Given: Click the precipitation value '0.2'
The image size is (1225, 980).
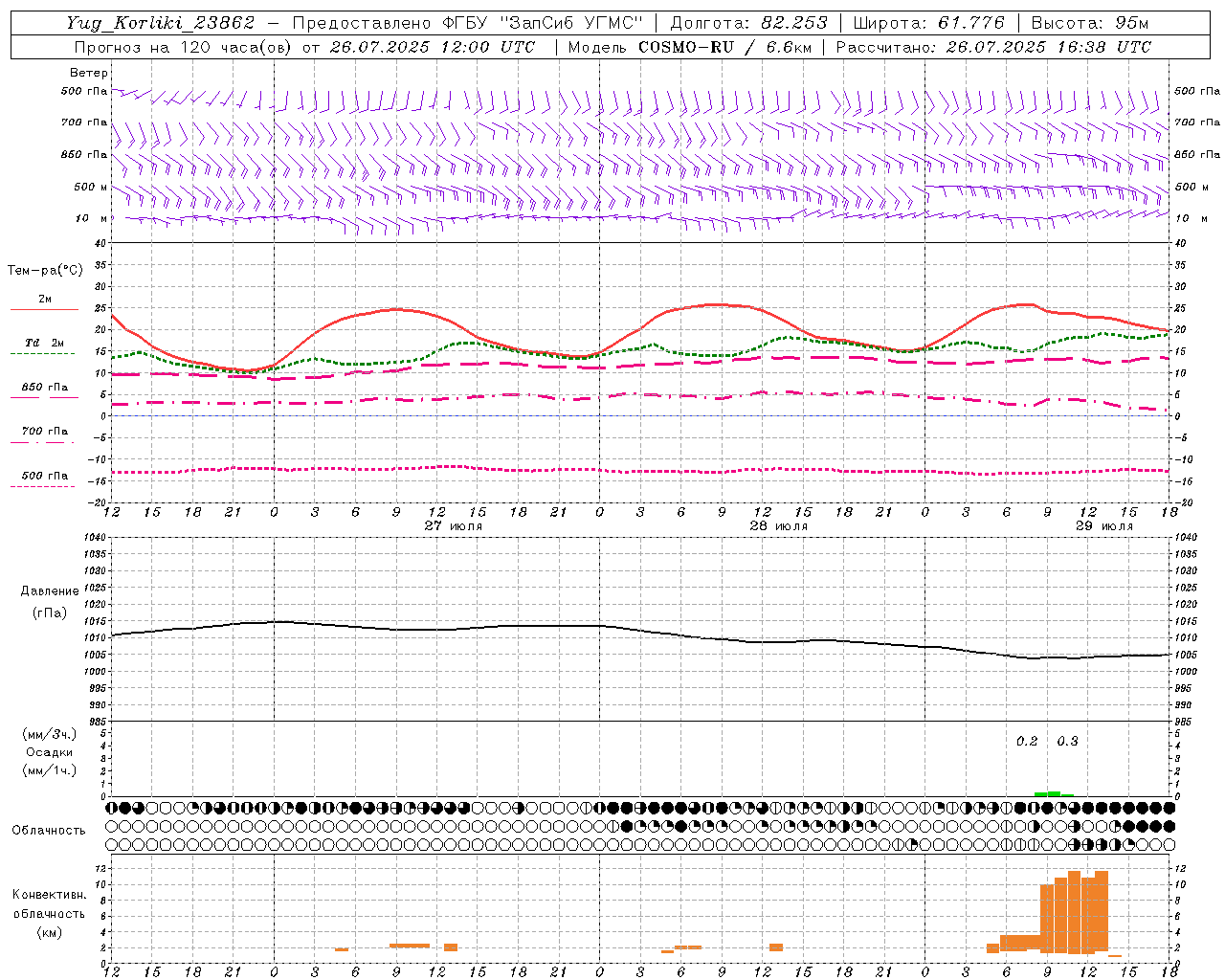Looking at the screenshot, I should pos(1027,742).
